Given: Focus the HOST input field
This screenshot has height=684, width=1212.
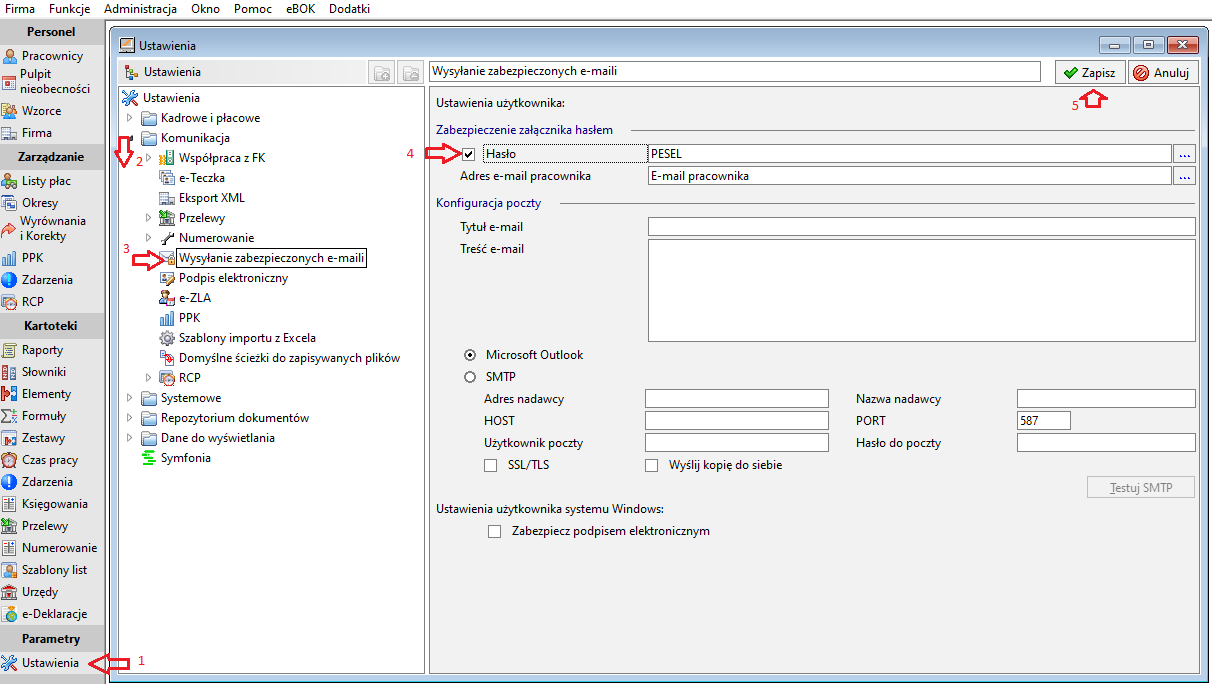Looking at the screenshot, I should pyautogui.click(x=737, y=421).
